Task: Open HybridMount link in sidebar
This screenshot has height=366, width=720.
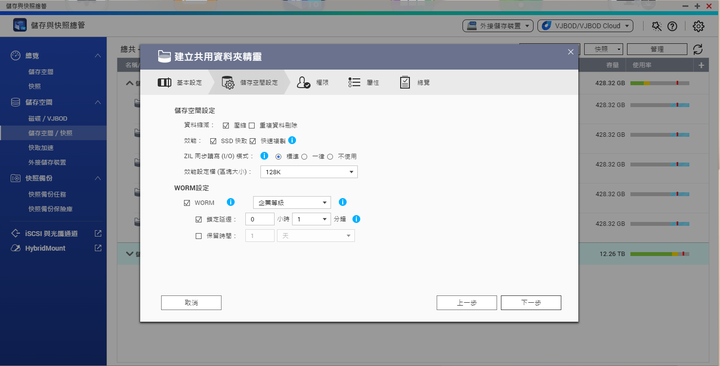Action: click(45, 248)
